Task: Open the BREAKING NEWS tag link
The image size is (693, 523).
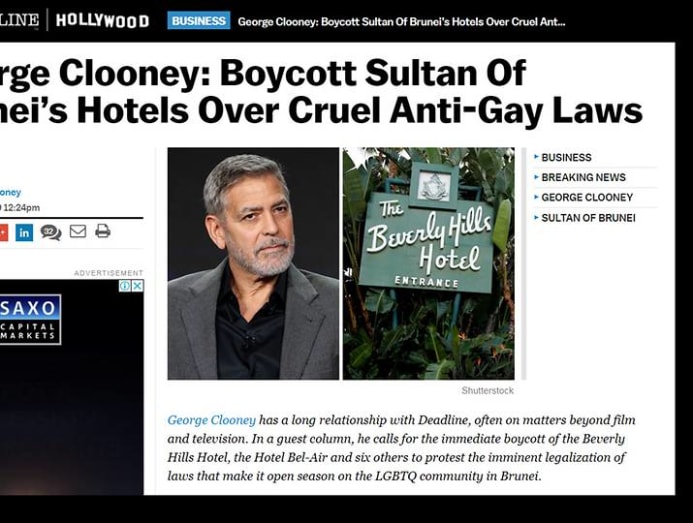Action: point(583,177)
